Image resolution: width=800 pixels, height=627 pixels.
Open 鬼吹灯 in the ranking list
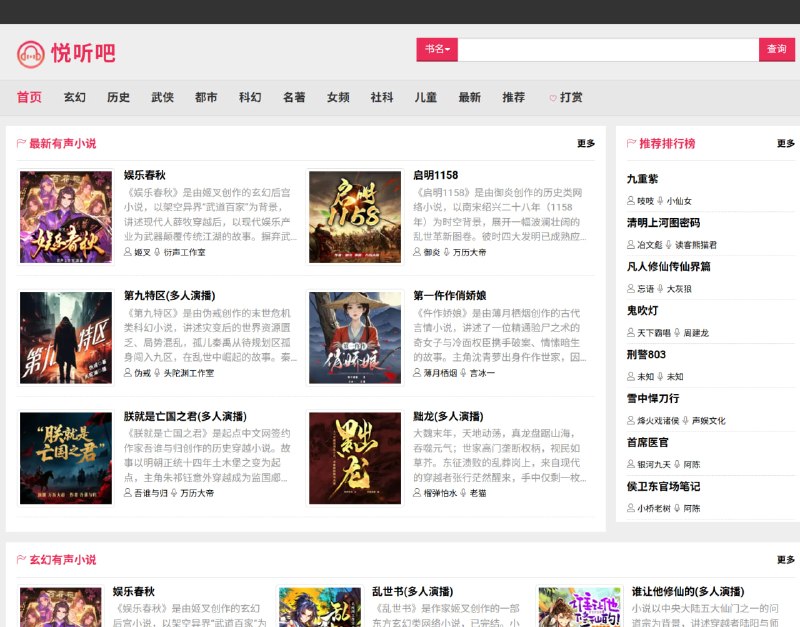click(x=642, y=311)
